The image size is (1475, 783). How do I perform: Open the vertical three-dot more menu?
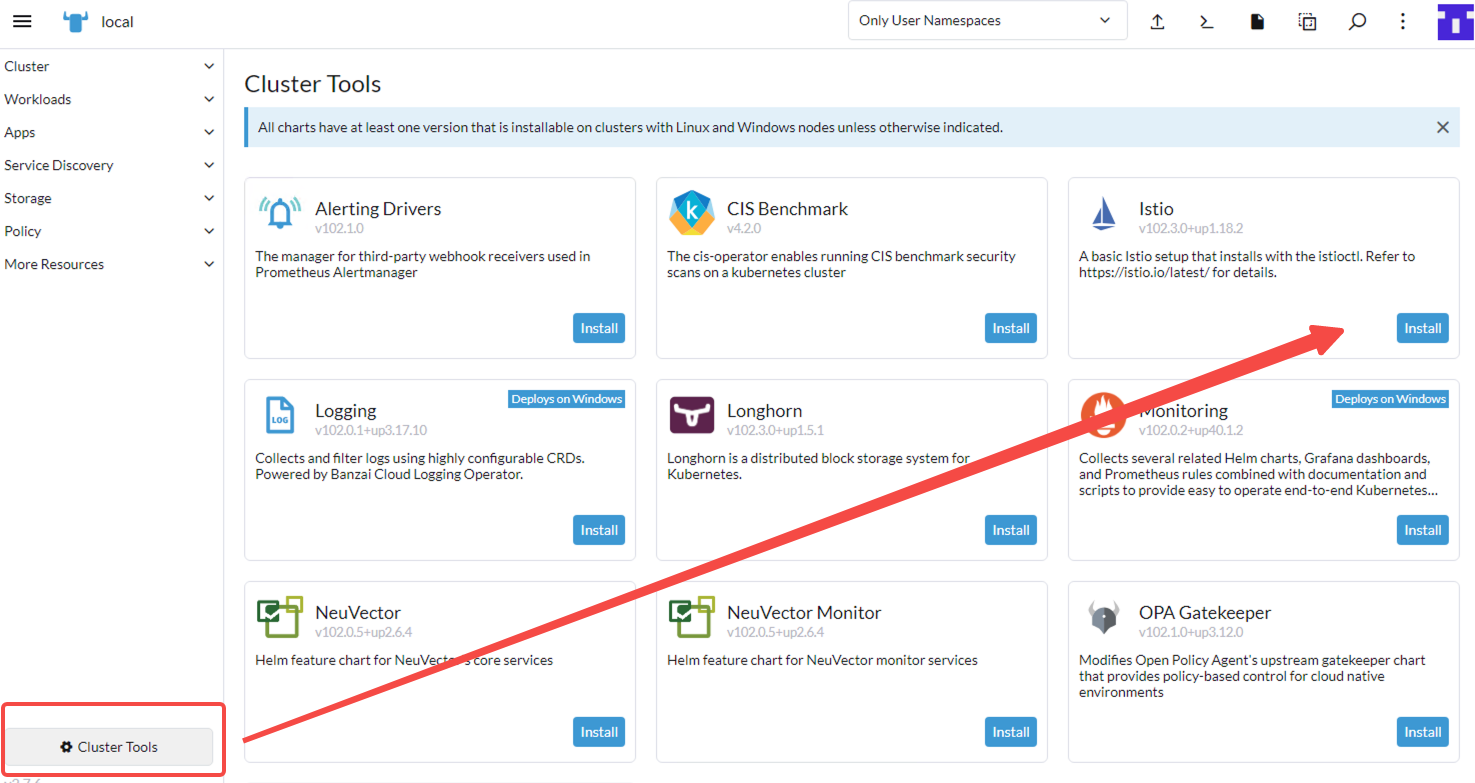[1403, 21]
